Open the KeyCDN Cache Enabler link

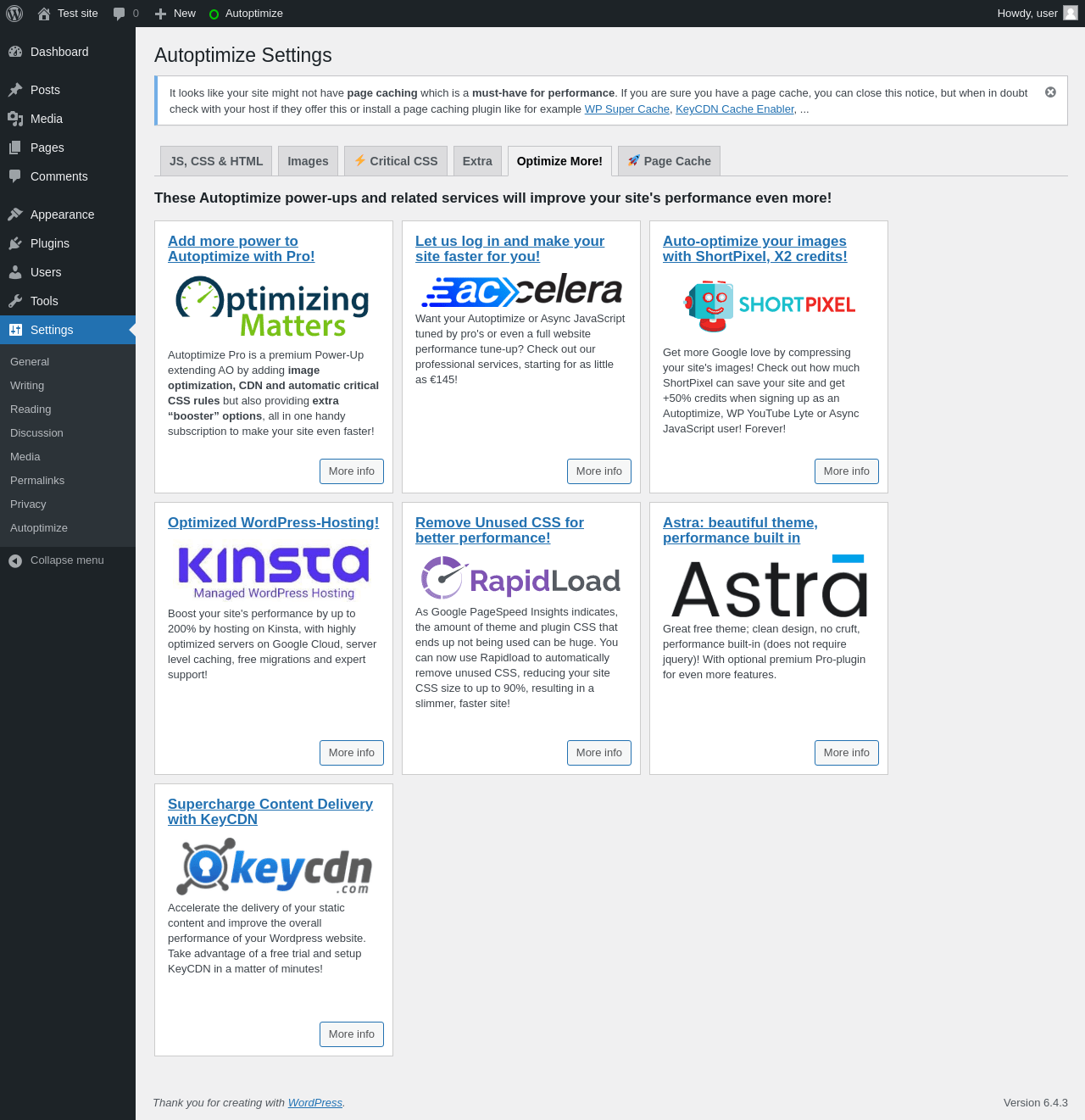[x=735, y=109]
